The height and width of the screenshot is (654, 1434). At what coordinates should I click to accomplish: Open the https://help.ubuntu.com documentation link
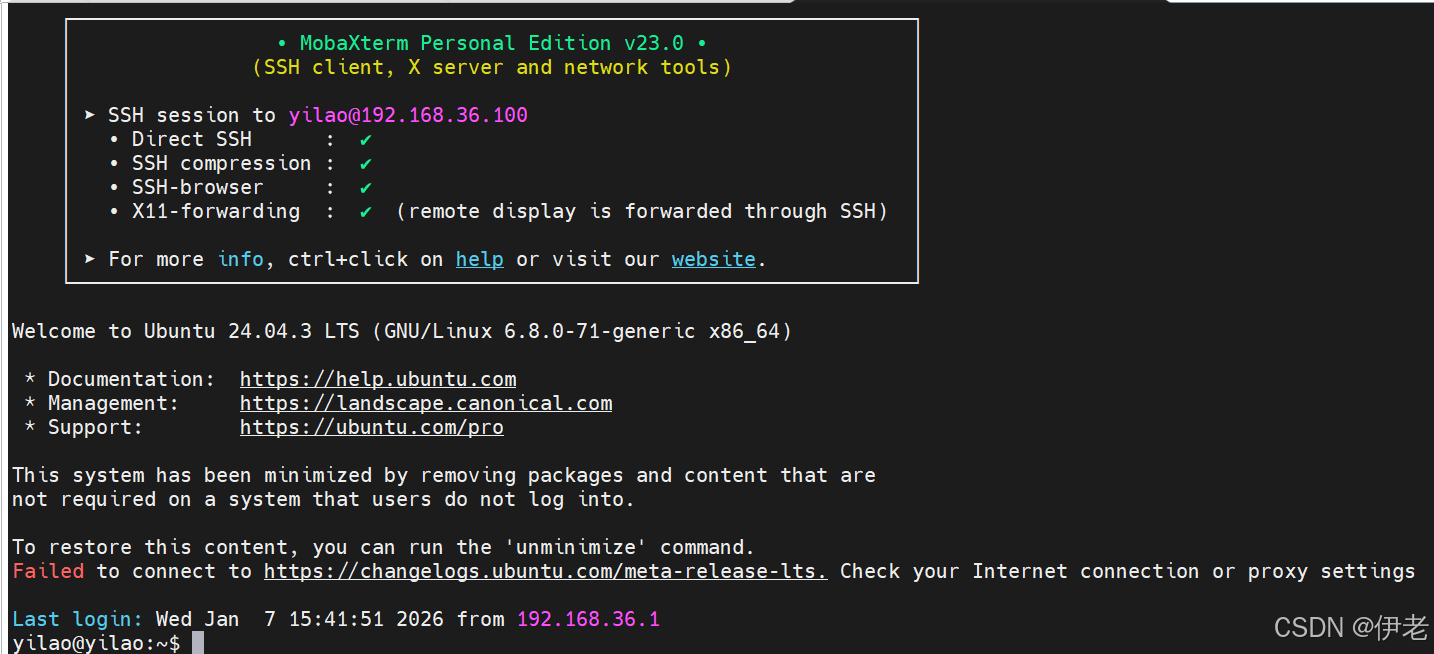[x=378, y=380]
